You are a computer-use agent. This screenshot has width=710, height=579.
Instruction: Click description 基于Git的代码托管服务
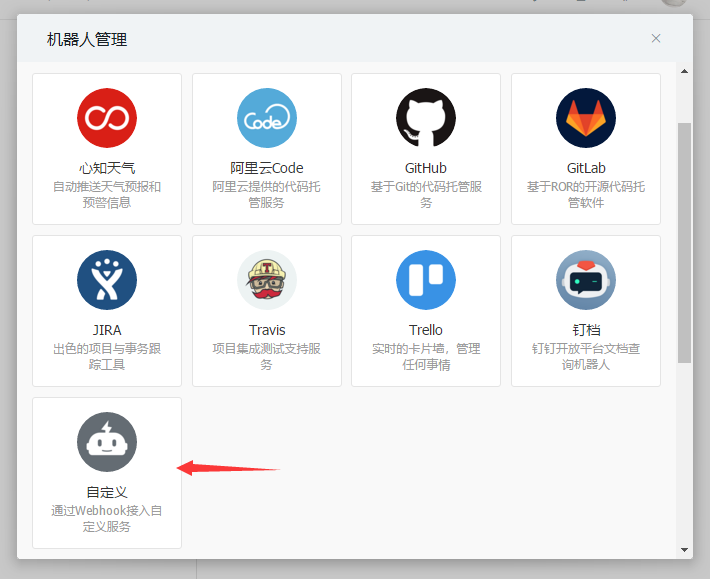tap(426, 195)
